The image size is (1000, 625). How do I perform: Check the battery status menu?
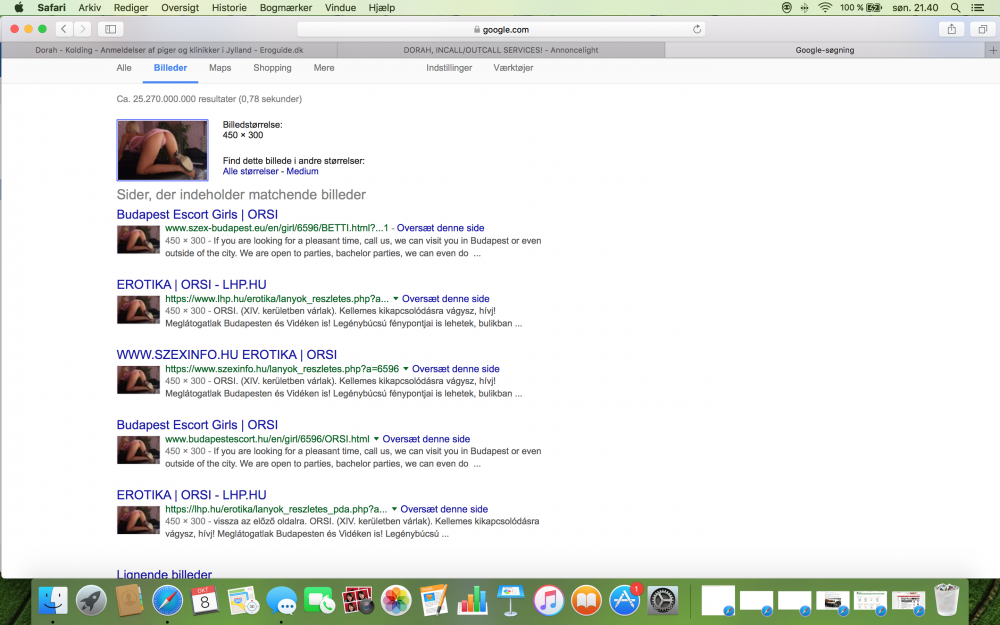pyautogui.click(x=861, y=8)
